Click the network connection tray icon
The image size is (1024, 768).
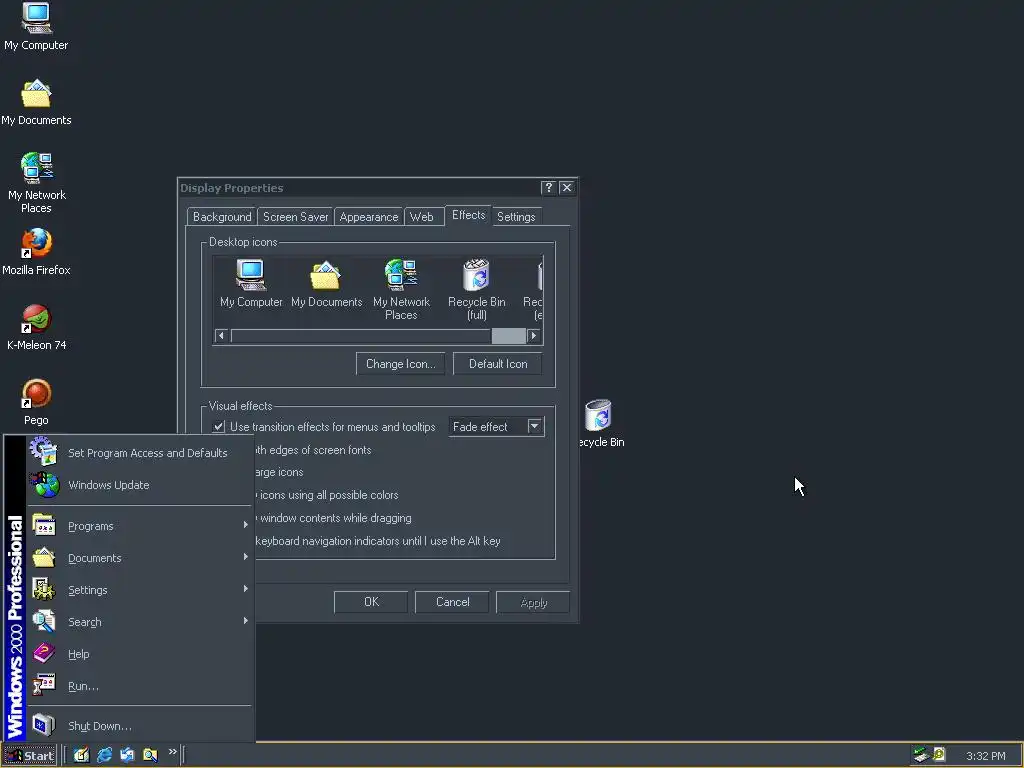[x=921, y=755]
